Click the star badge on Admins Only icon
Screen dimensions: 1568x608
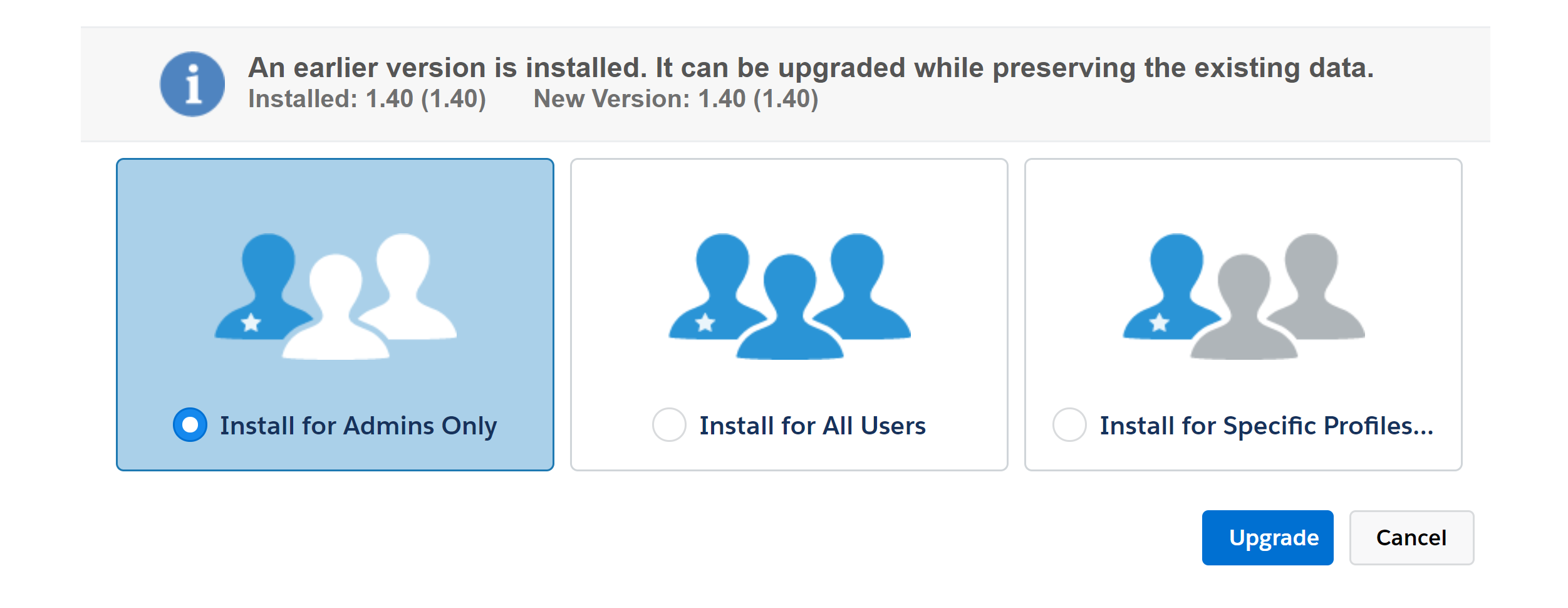(x=251, y=323)
